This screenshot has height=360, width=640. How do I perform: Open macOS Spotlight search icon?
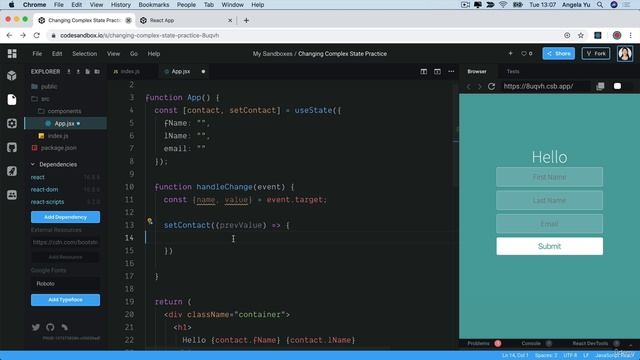click(x=600, y=5)
